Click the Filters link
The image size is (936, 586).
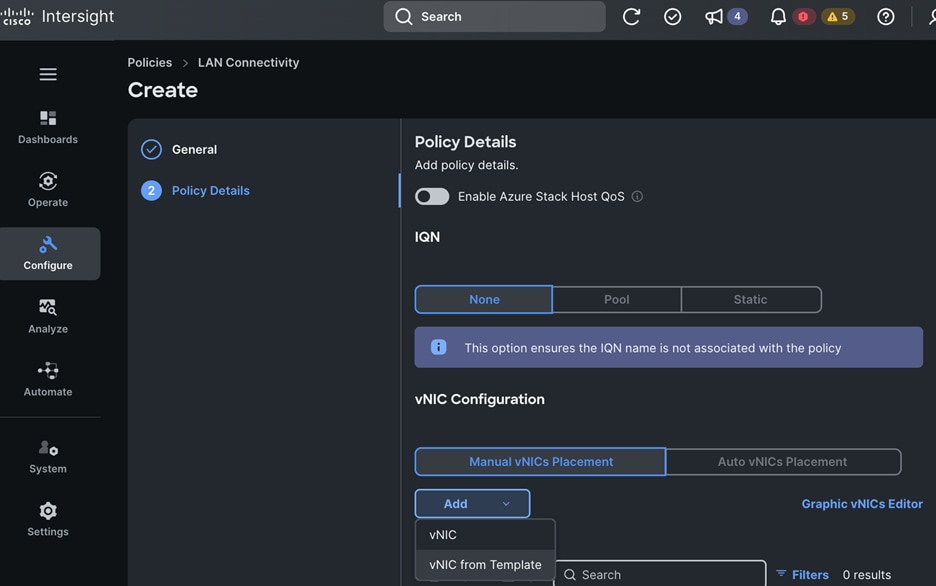(x=810, y=575)
